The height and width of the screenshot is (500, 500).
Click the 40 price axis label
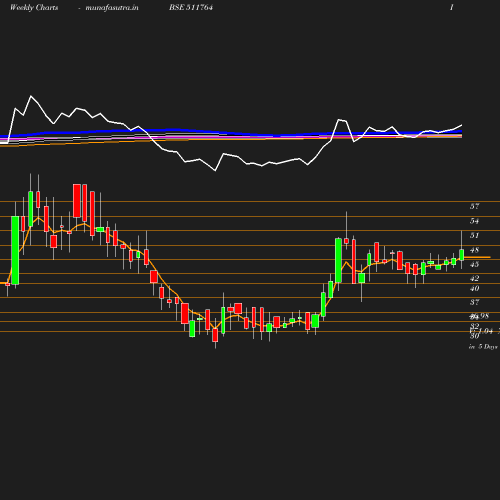click(x=474, y=288)
